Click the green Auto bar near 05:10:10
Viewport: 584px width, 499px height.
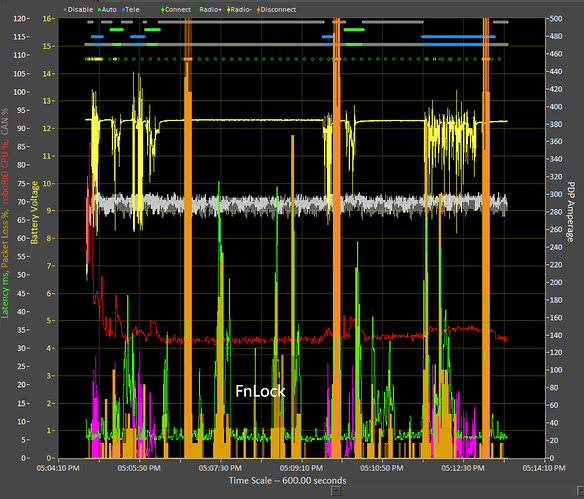click(354, 29)
